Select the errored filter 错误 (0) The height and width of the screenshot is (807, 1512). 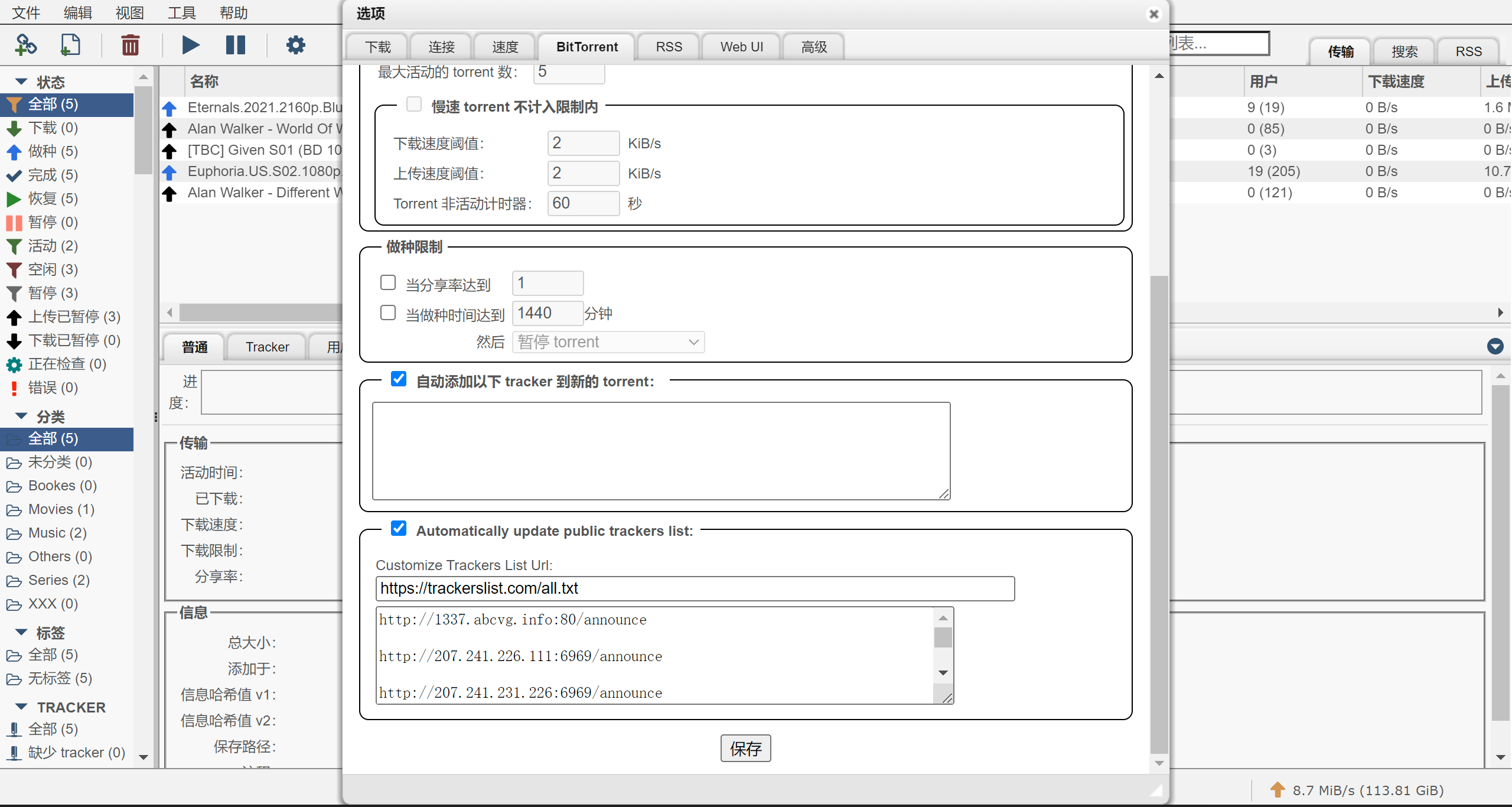click(x=53, y=388)
